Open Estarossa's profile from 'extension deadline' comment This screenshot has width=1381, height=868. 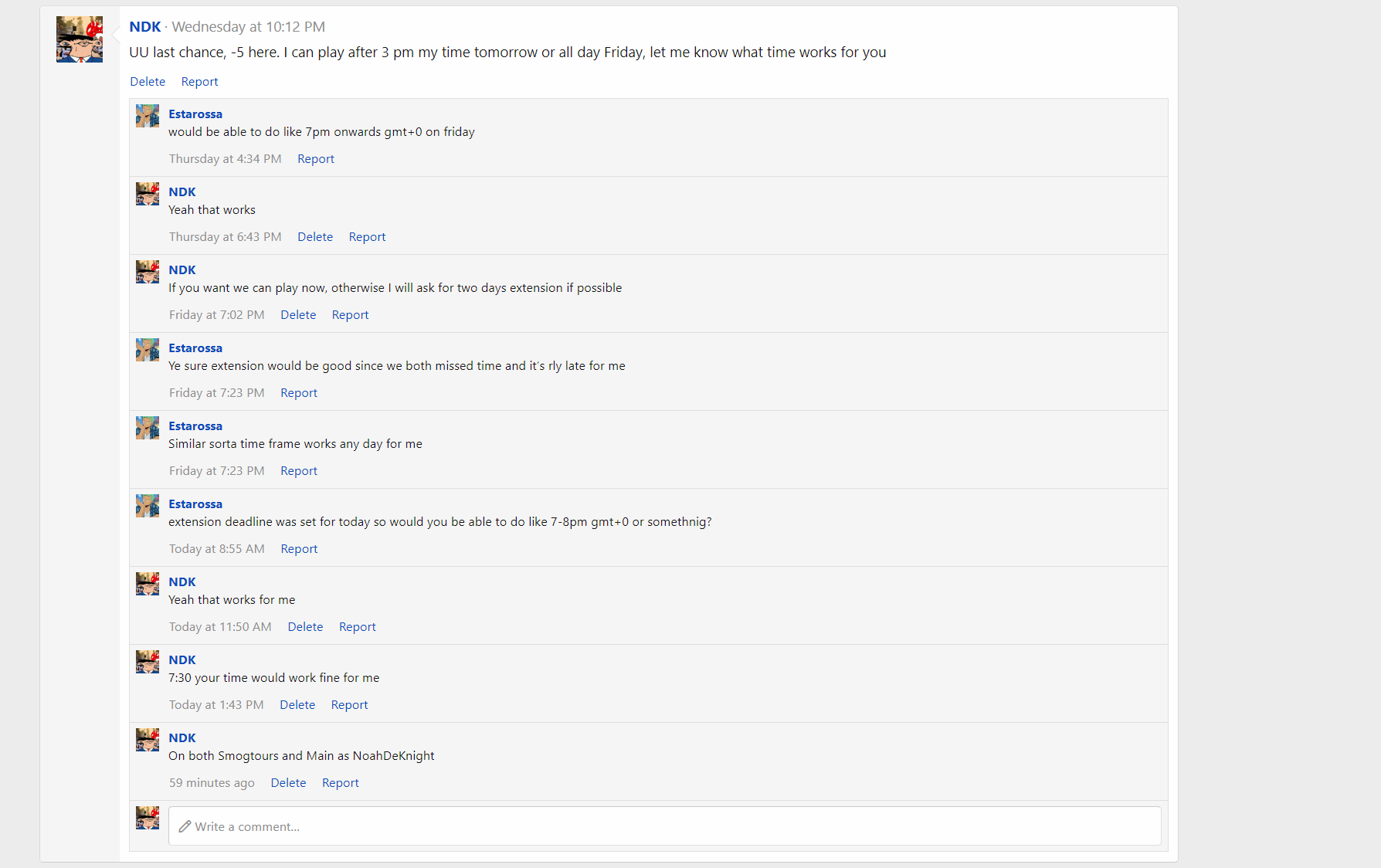(x=195, y=504)
